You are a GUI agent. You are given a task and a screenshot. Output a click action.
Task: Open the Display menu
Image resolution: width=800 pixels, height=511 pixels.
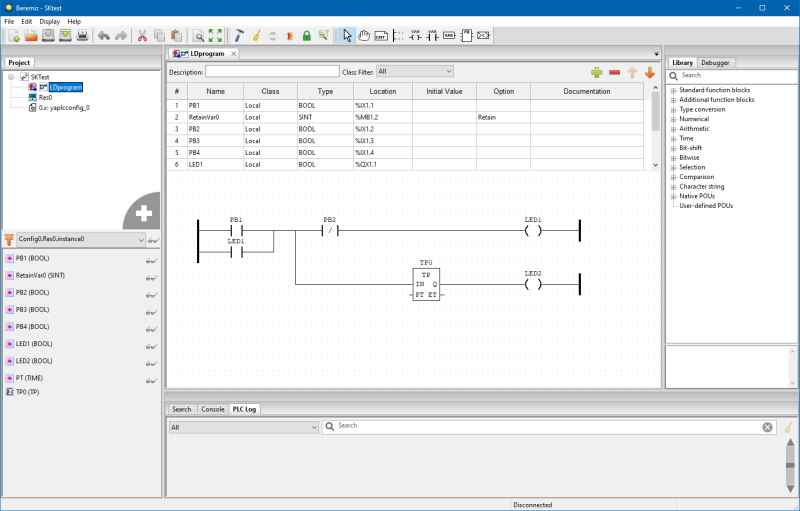click(49, 21)
